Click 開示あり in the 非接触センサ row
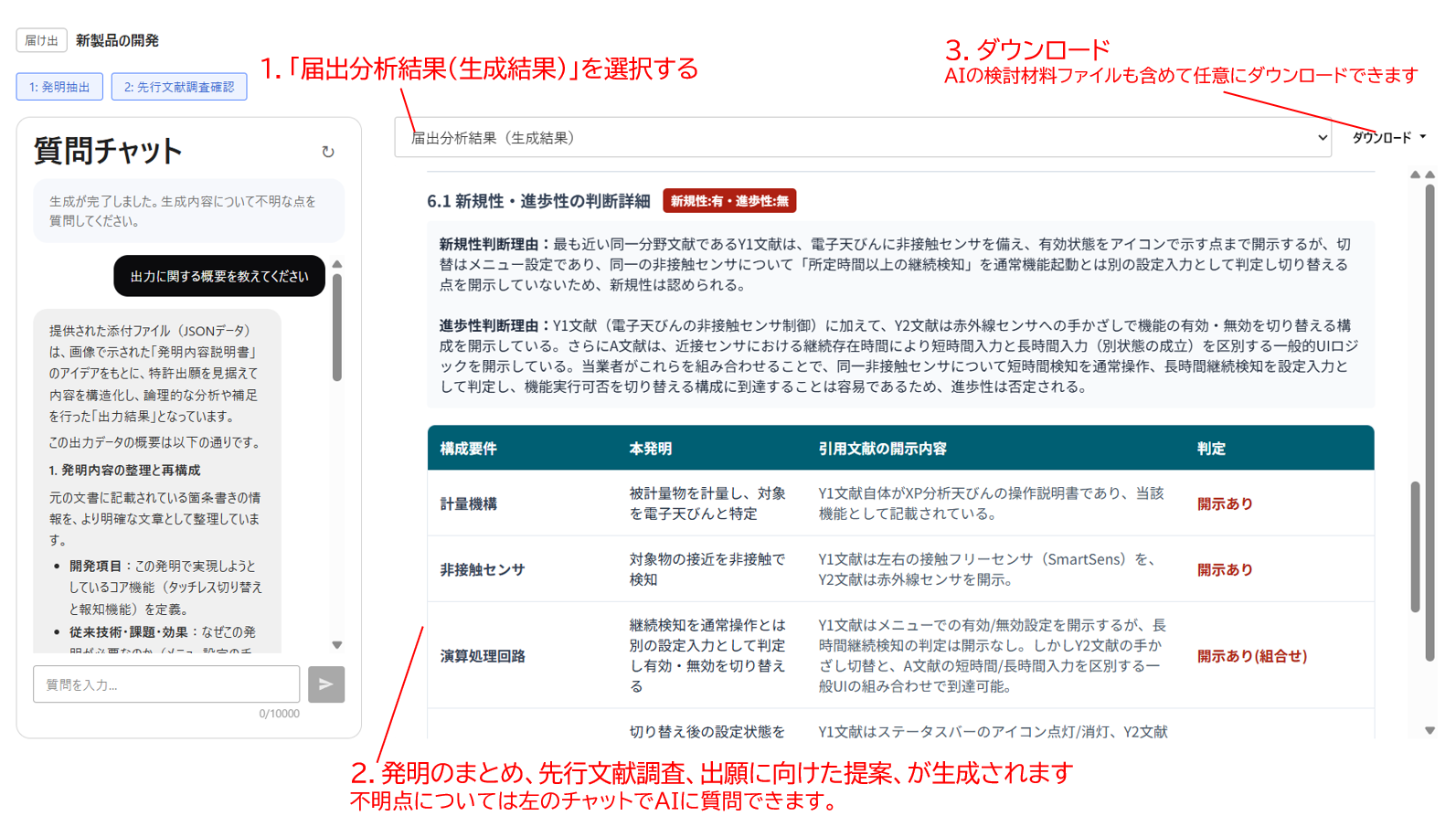 [1225, 569]
